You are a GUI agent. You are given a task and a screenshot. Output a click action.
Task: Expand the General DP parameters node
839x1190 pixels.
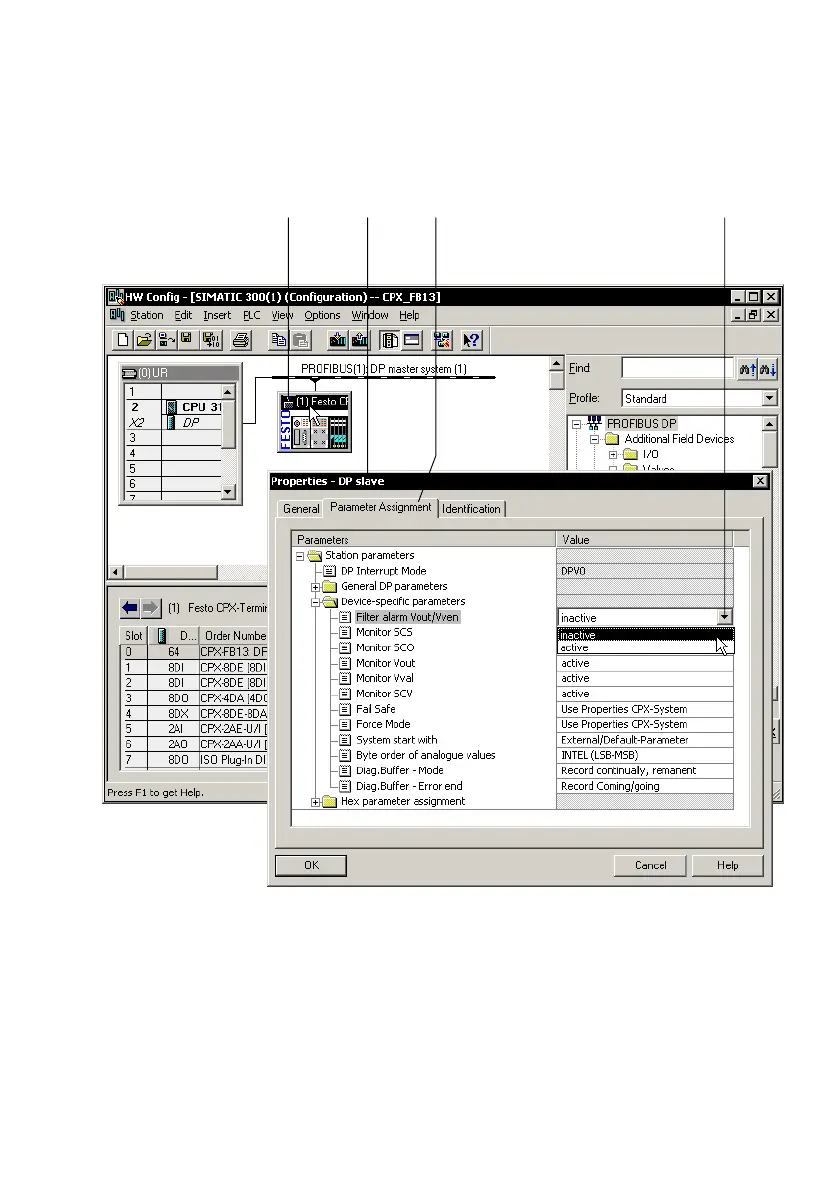(316, 587)
